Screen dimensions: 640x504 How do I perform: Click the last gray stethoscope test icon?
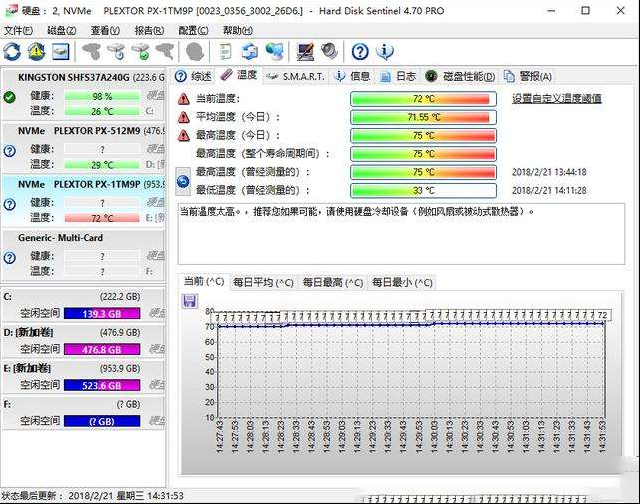point(164,51)
